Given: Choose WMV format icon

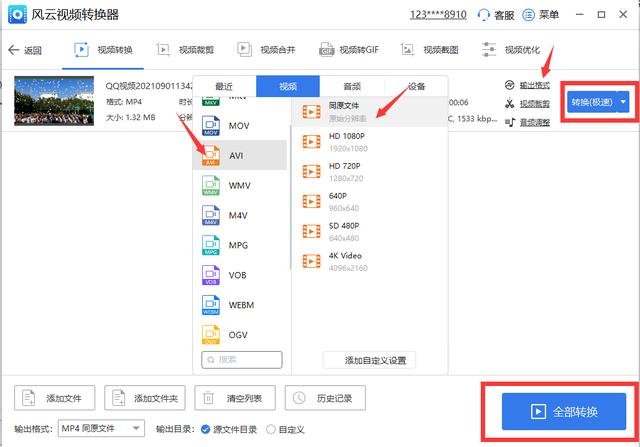Looking at the screenshot, I should (211, 185).
